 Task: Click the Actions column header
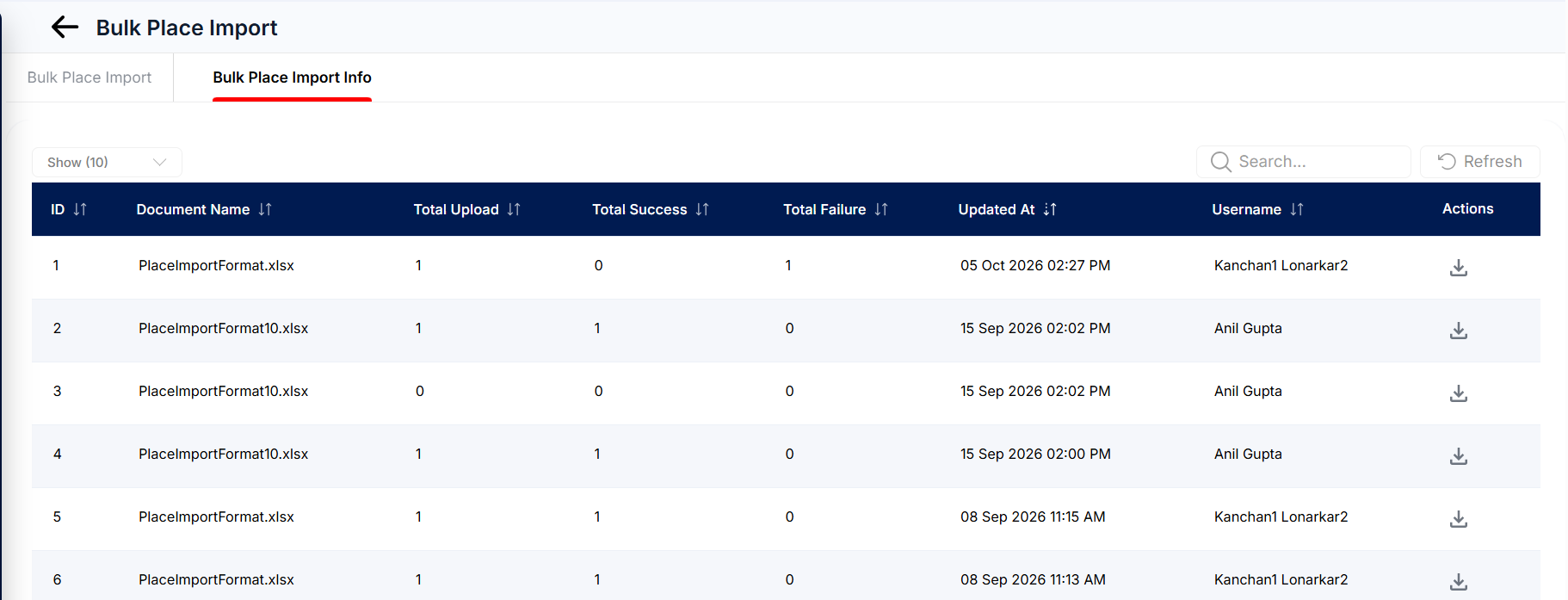[1468, 208]
